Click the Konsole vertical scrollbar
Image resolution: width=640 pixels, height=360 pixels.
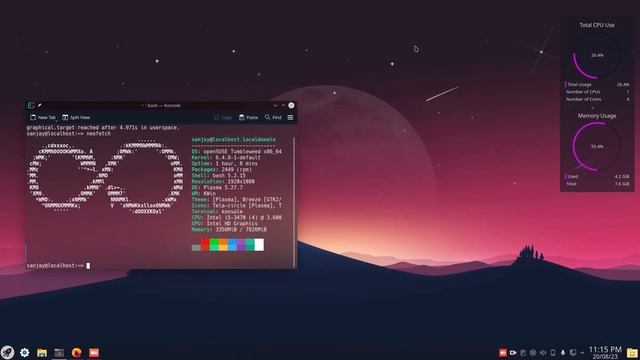click(x=294, y=202)
